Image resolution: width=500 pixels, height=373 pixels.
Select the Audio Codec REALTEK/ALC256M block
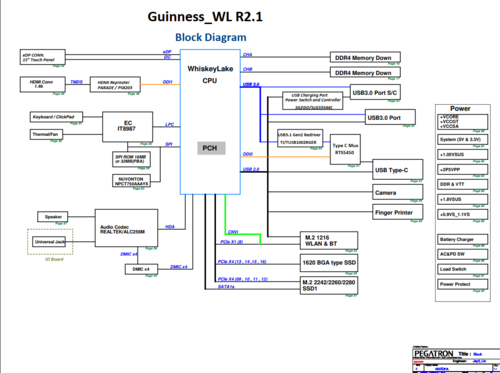pos(126,228)
